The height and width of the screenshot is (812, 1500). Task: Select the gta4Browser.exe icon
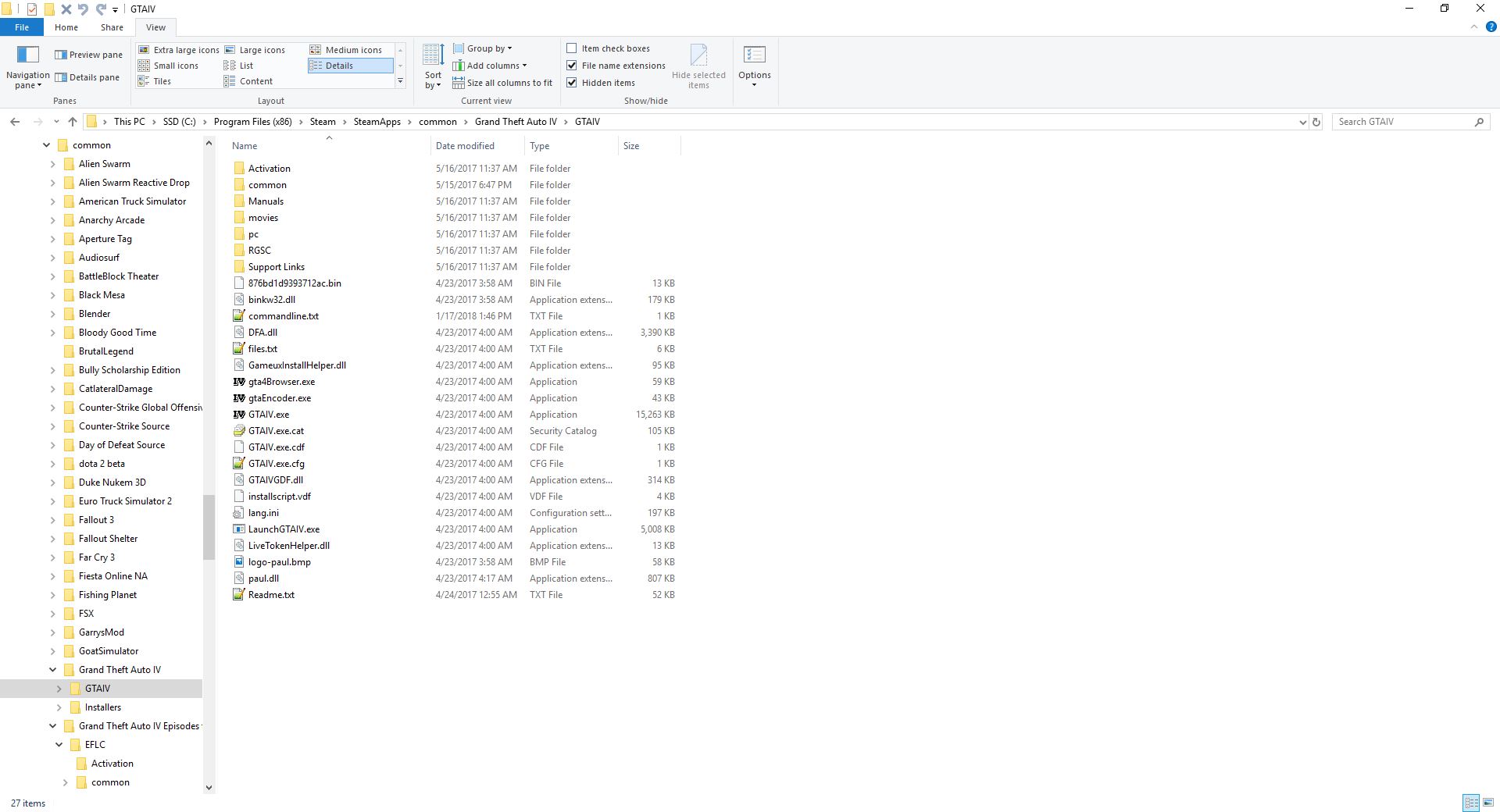[239, 382]
